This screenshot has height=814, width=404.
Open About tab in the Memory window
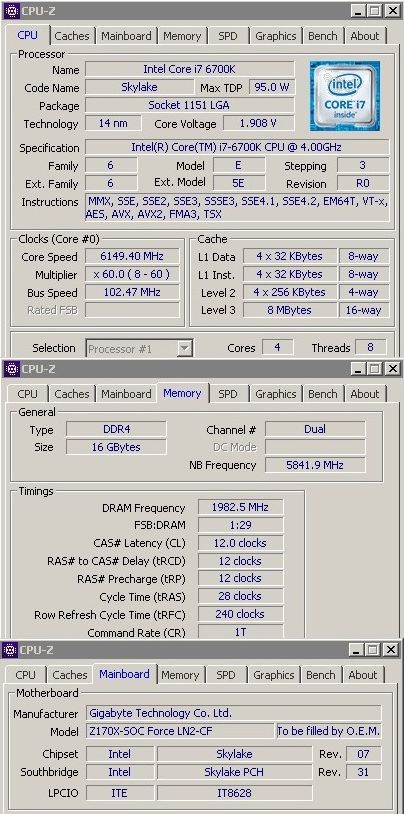click(365, 394)
